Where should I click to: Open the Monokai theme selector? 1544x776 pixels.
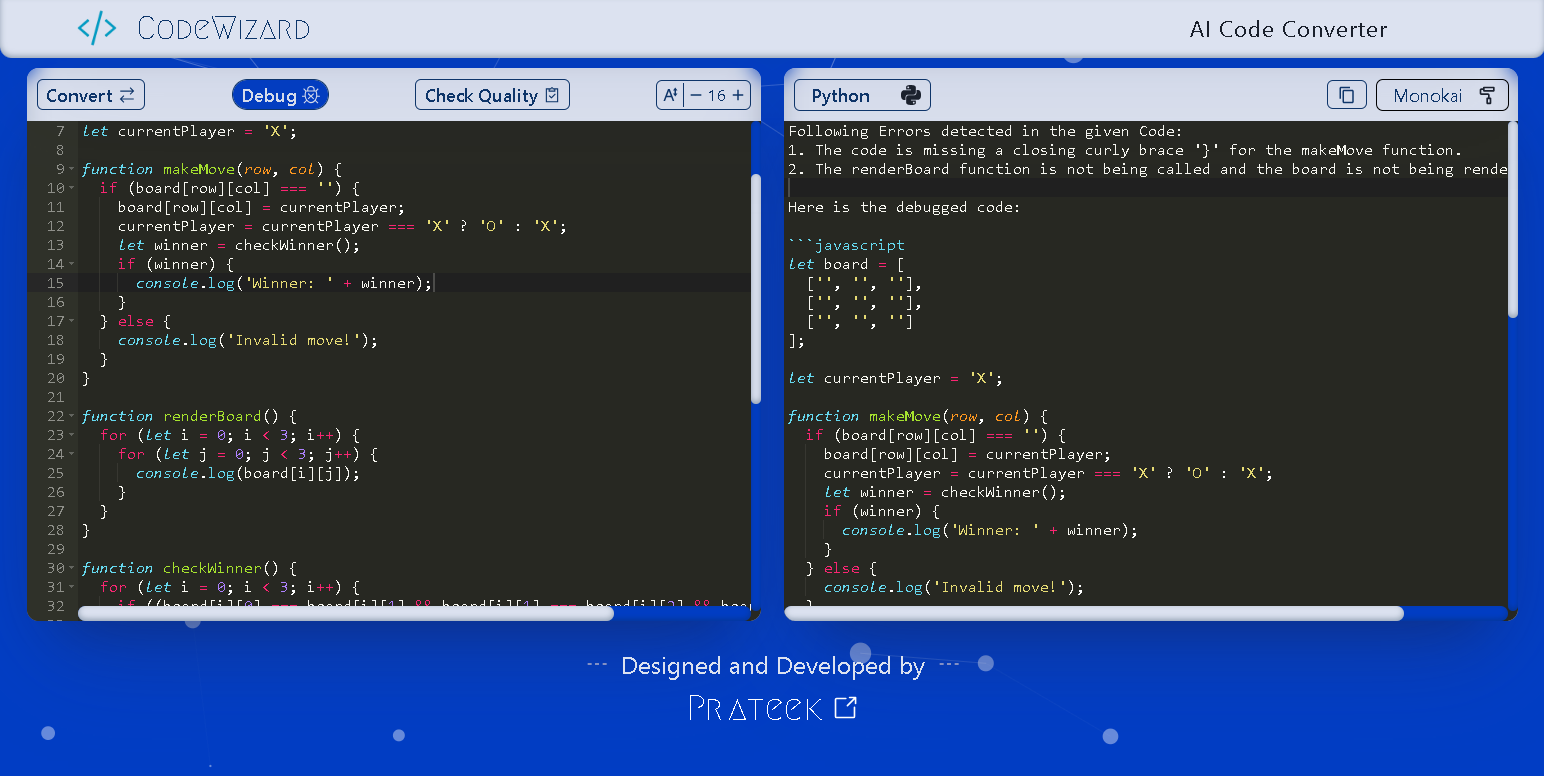[x=1442, y=95]
